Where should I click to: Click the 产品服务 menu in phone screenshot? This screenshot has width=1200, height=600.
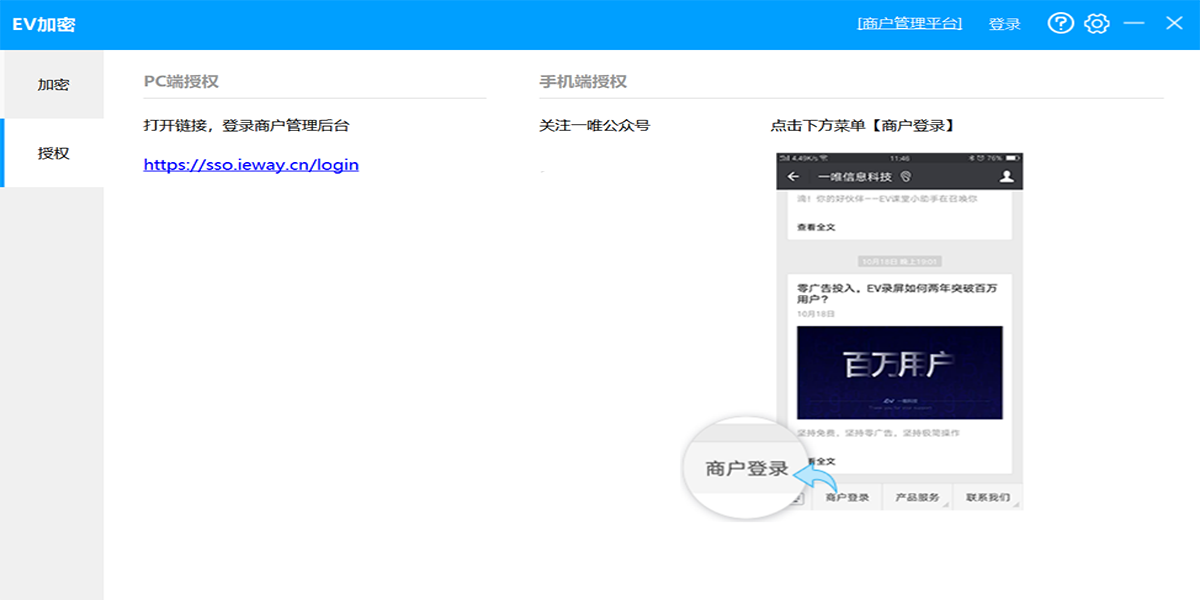coord(917,497)
